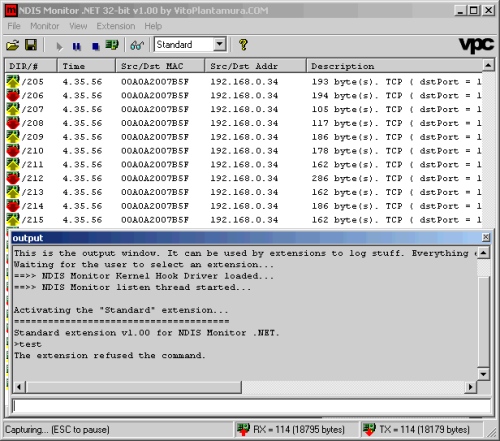Click the output horizontal scrollbar thumb
This screenshot has height=441, width=500.
coord(134,387)
